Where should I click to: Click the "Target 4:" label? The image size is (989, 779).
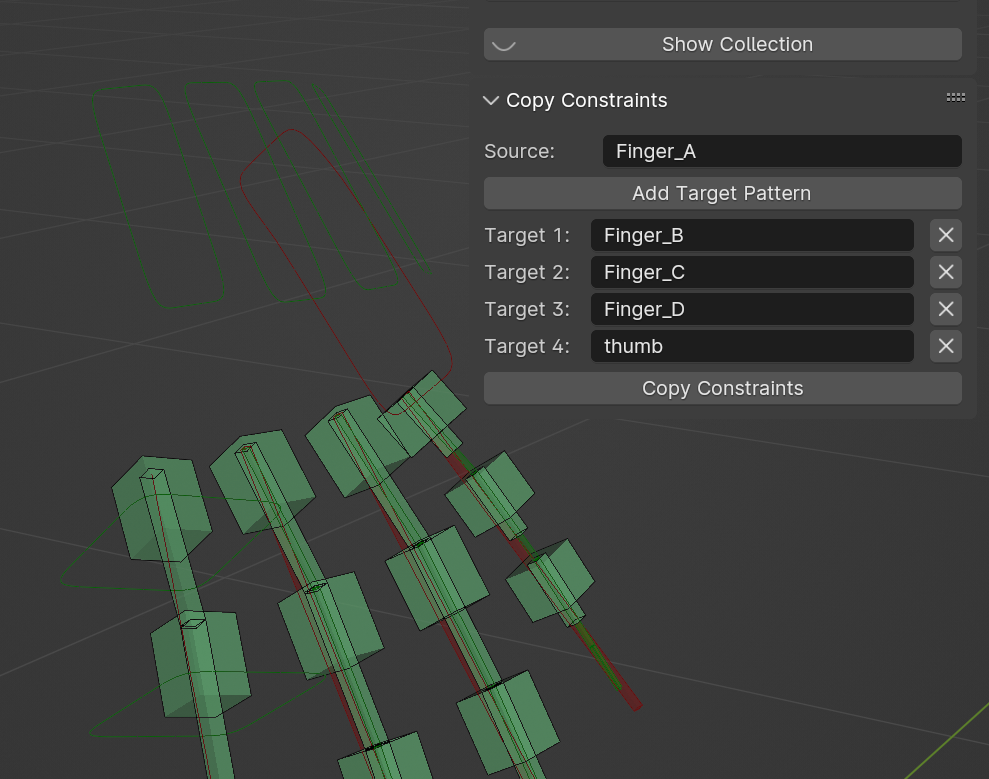tap(527, 346)
